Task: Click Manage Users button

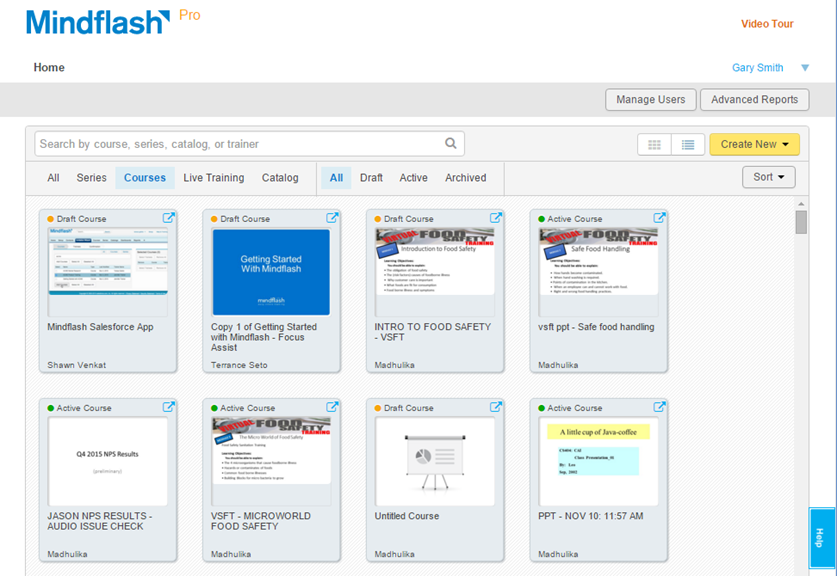Action: click(651, 99)
